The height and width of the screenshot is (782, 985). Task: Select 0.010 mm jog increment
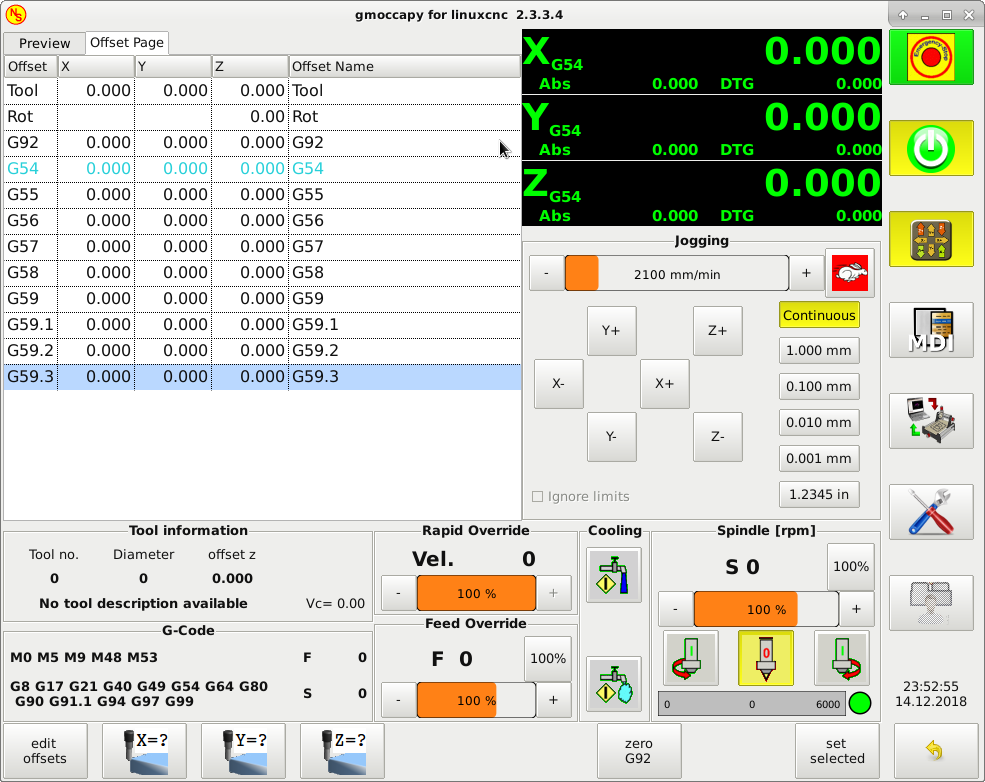[819, 423]
